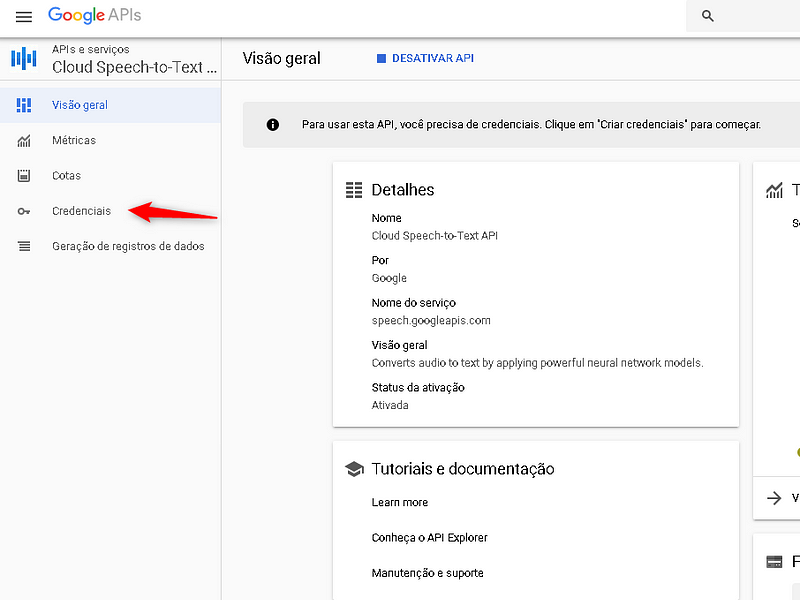Open Geração de registros de dados

[110, 246]
